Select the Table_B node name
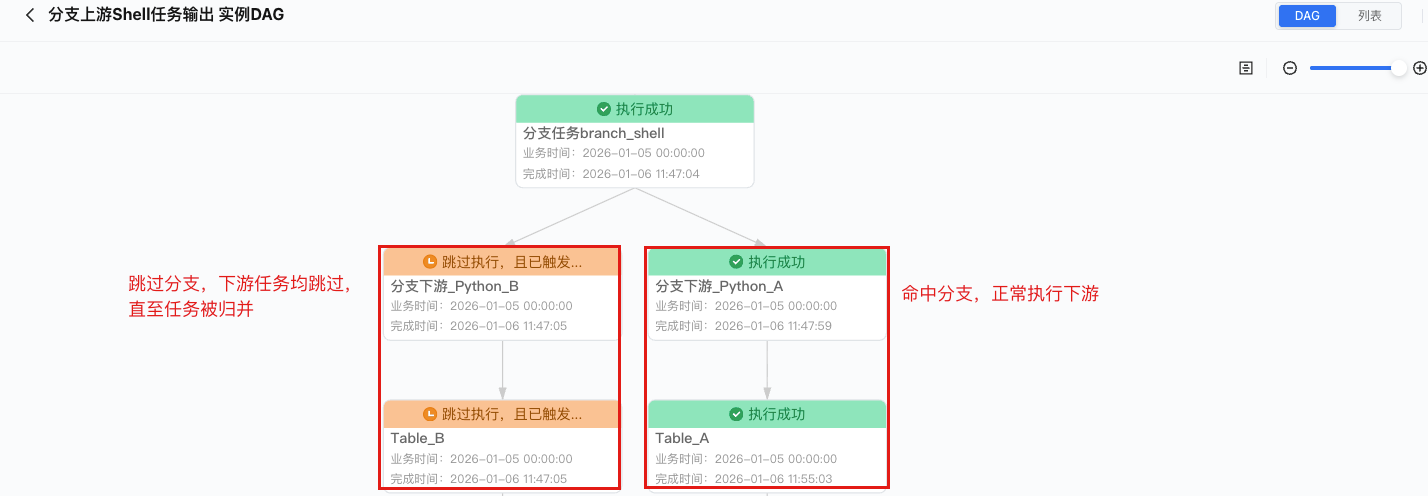Screen dimensions: 1428x496 pos(418,438)
